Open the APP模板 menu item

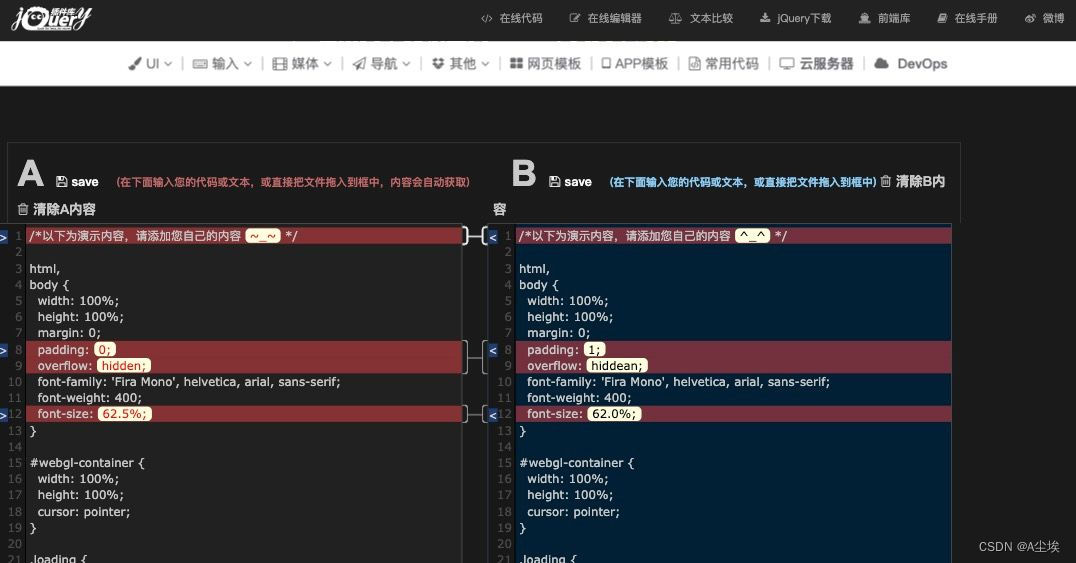[x=635, y=64]
